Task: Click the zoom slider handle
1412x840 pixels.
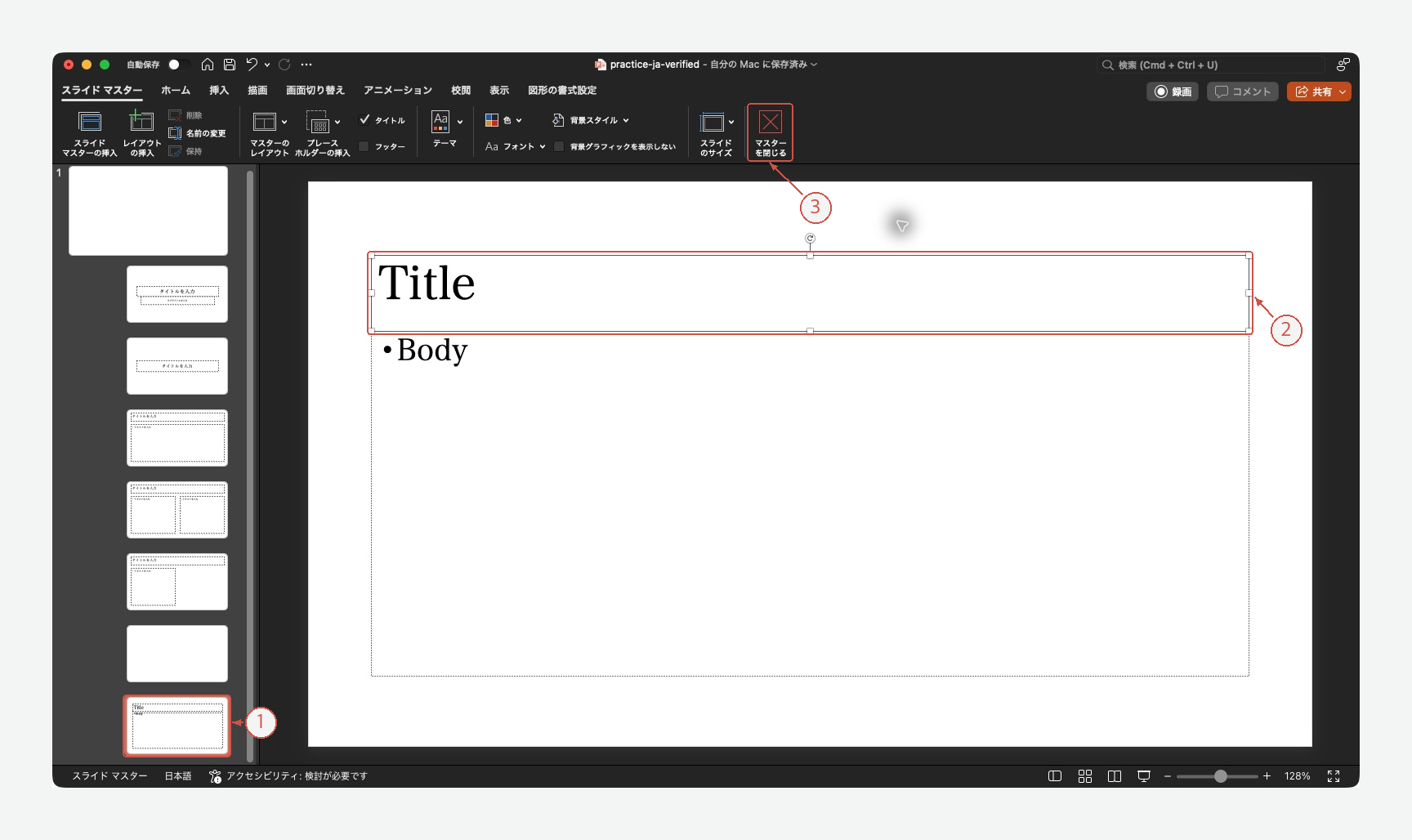Action: coord(1220,776)
